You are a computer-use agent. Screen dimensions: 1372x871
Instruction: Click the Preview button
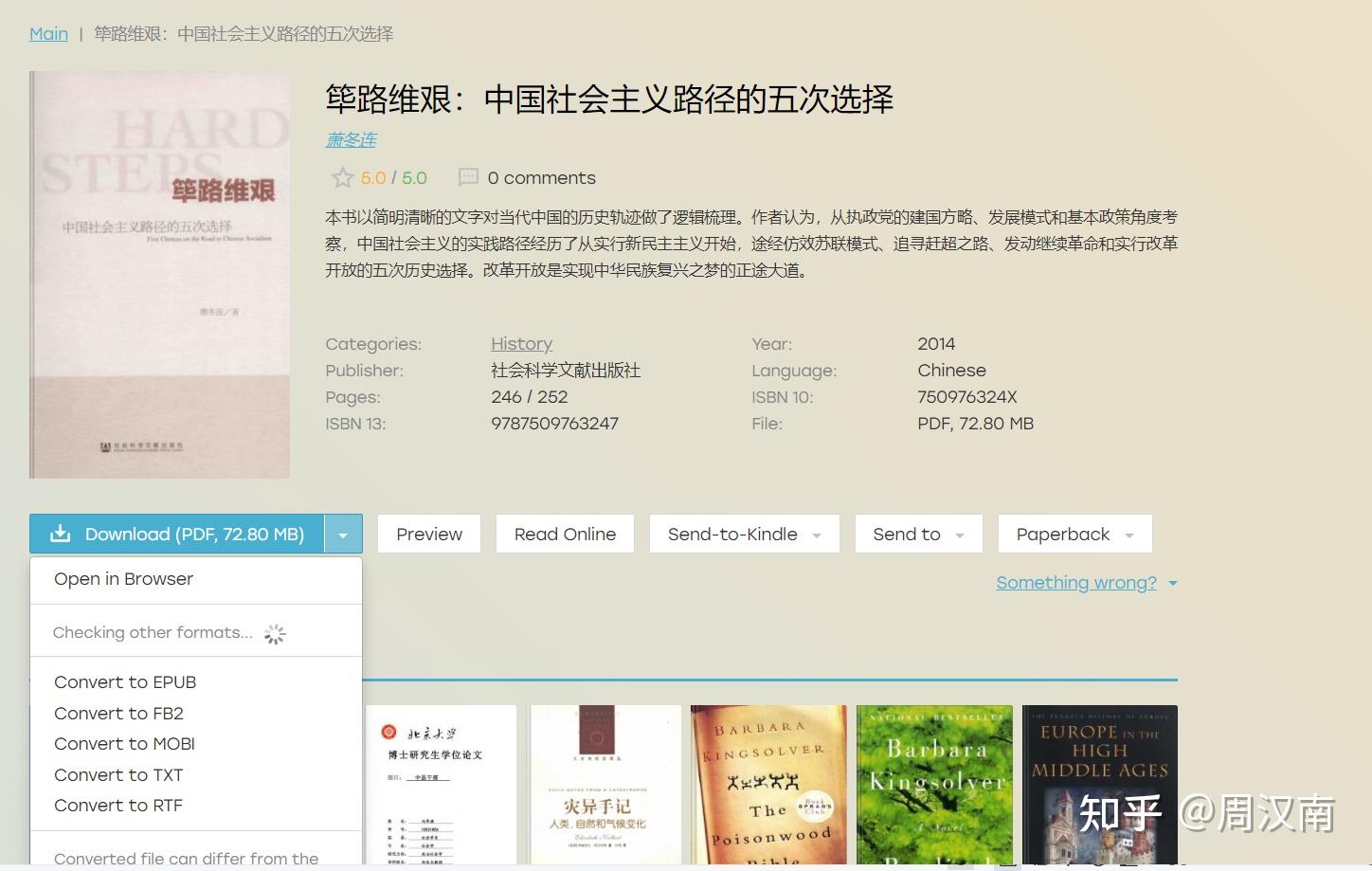click(x=428, y=534)
